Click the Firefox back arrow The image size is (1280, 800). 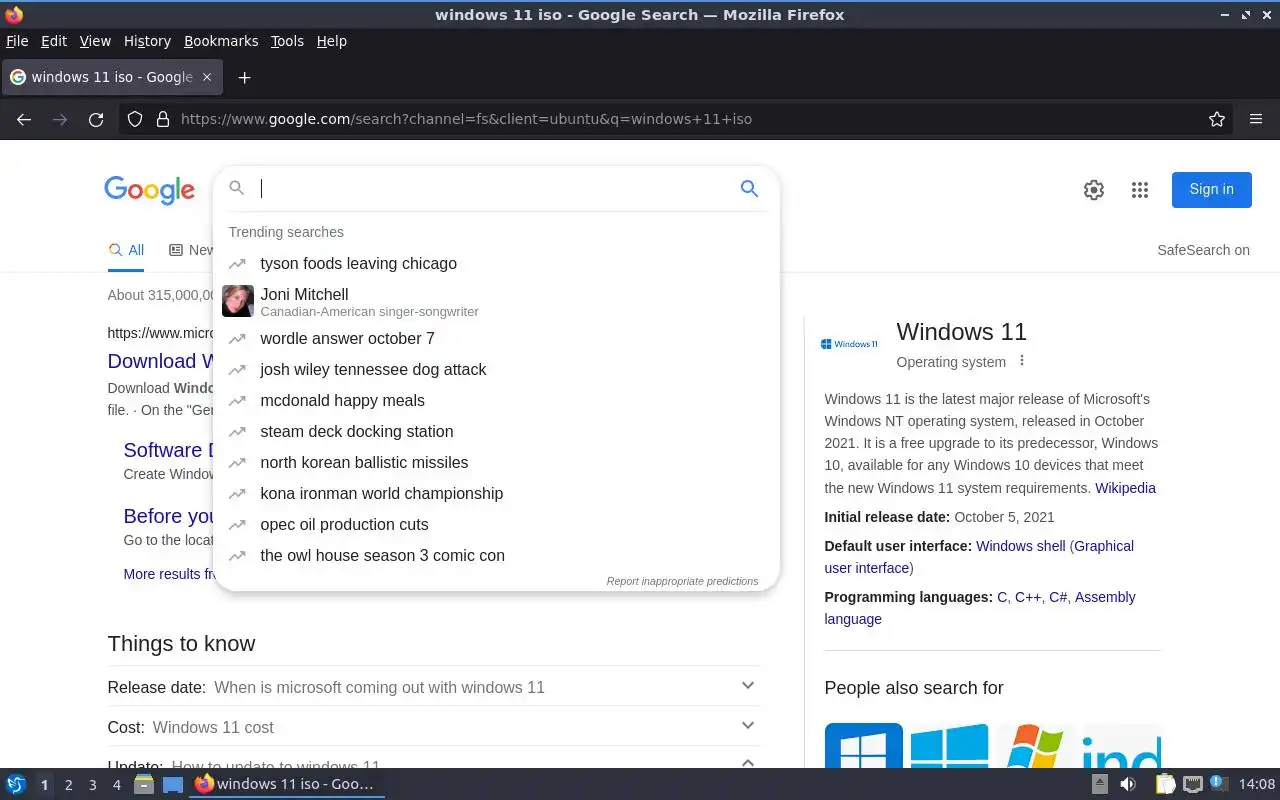point(24,119)
